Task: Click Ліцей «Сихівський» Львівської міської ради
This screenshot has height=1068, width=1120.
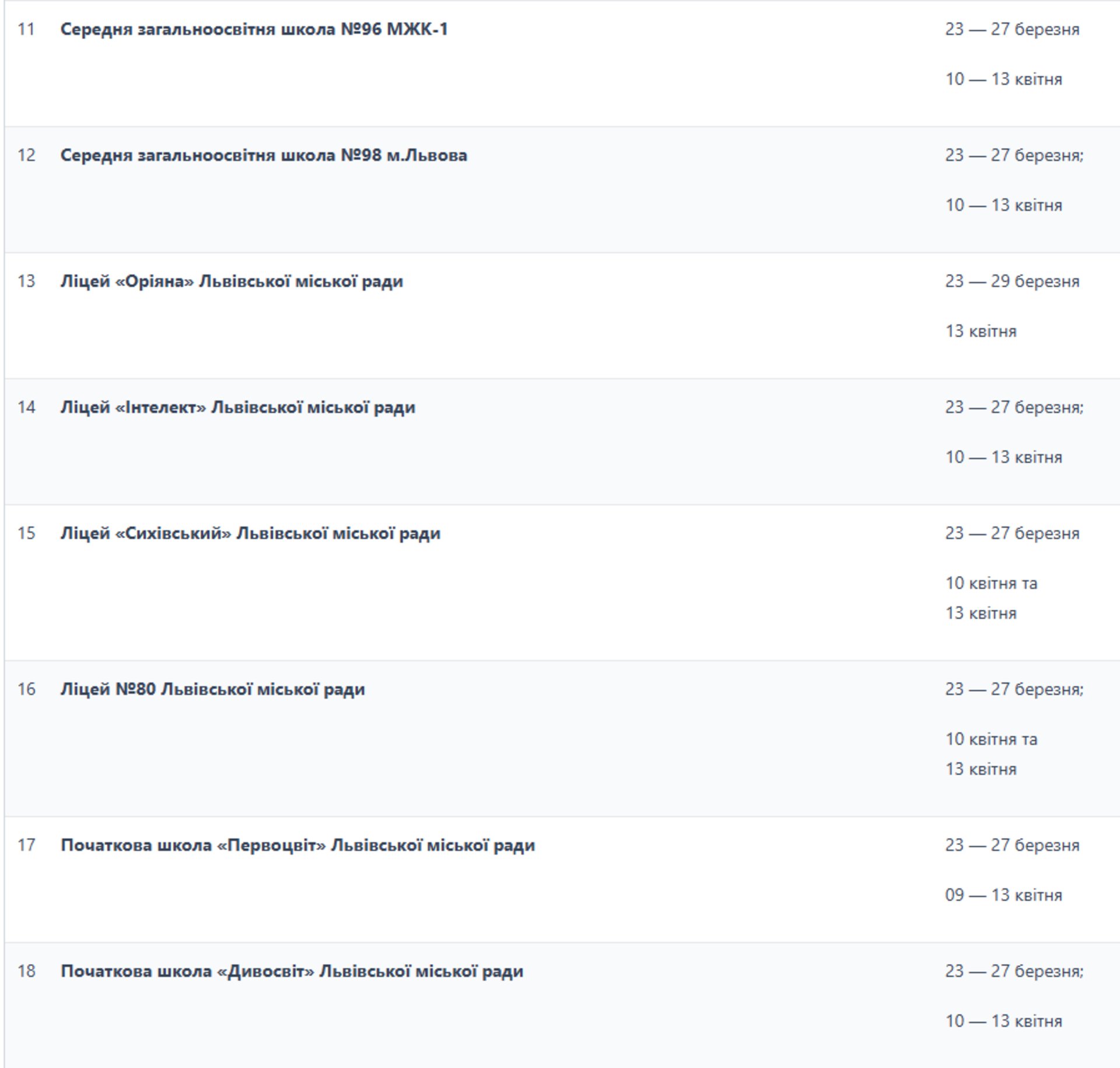Action: [250, 533]
